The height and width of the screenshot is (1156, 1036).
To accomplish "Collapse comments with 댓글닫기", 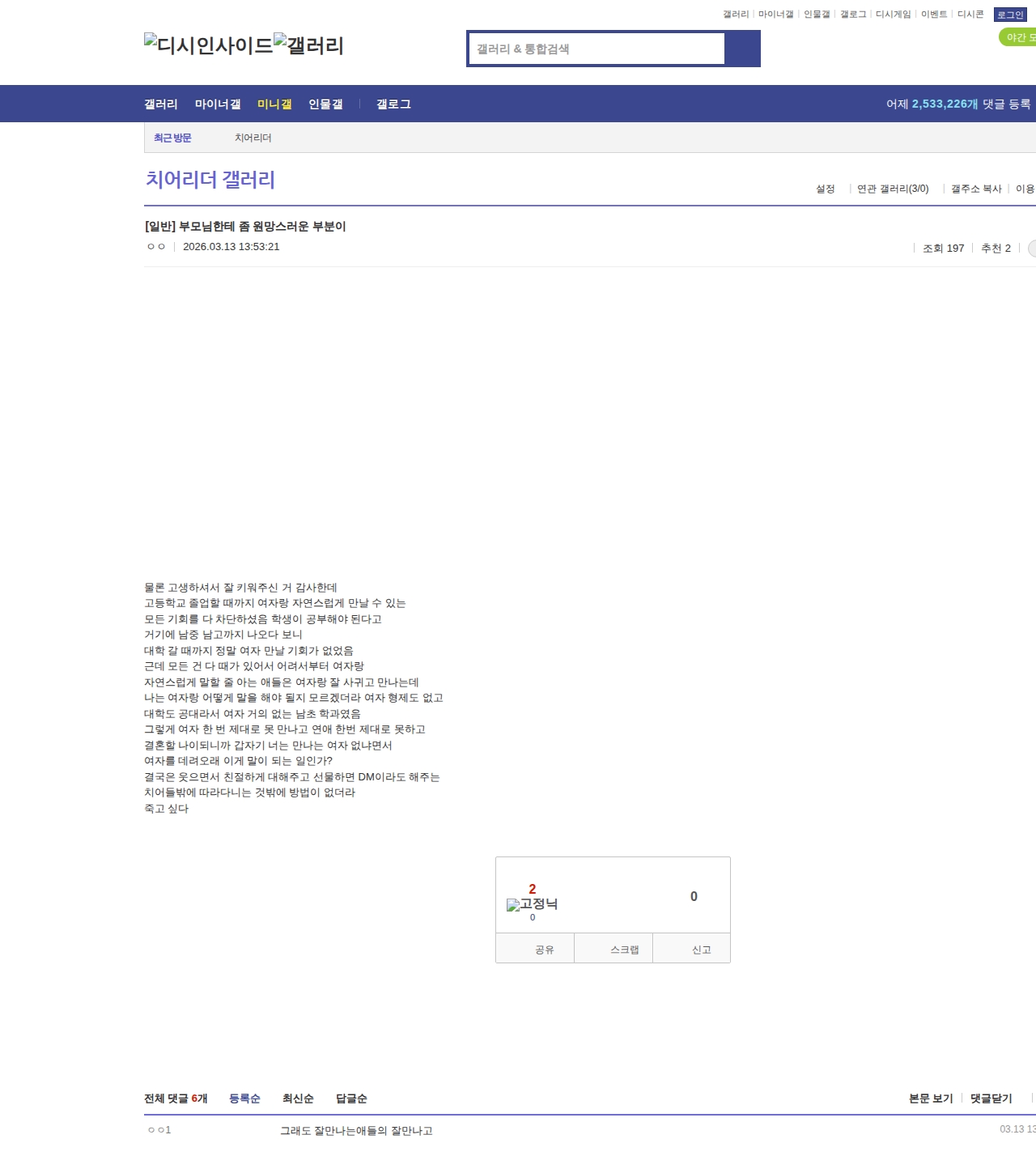I will (991, 1099).
